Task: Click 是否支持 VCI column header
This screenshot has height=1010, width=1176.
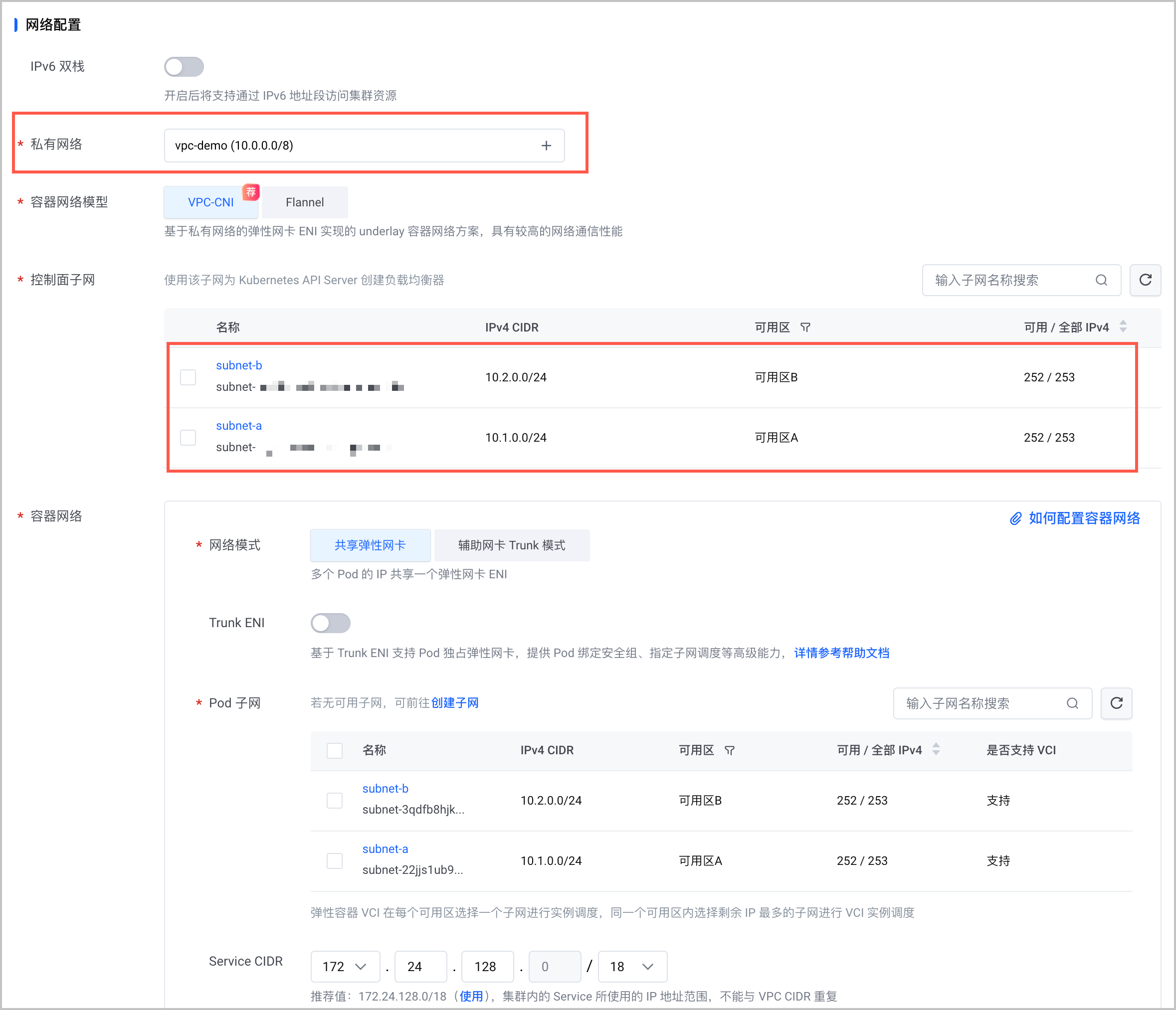Action: 1021,750
